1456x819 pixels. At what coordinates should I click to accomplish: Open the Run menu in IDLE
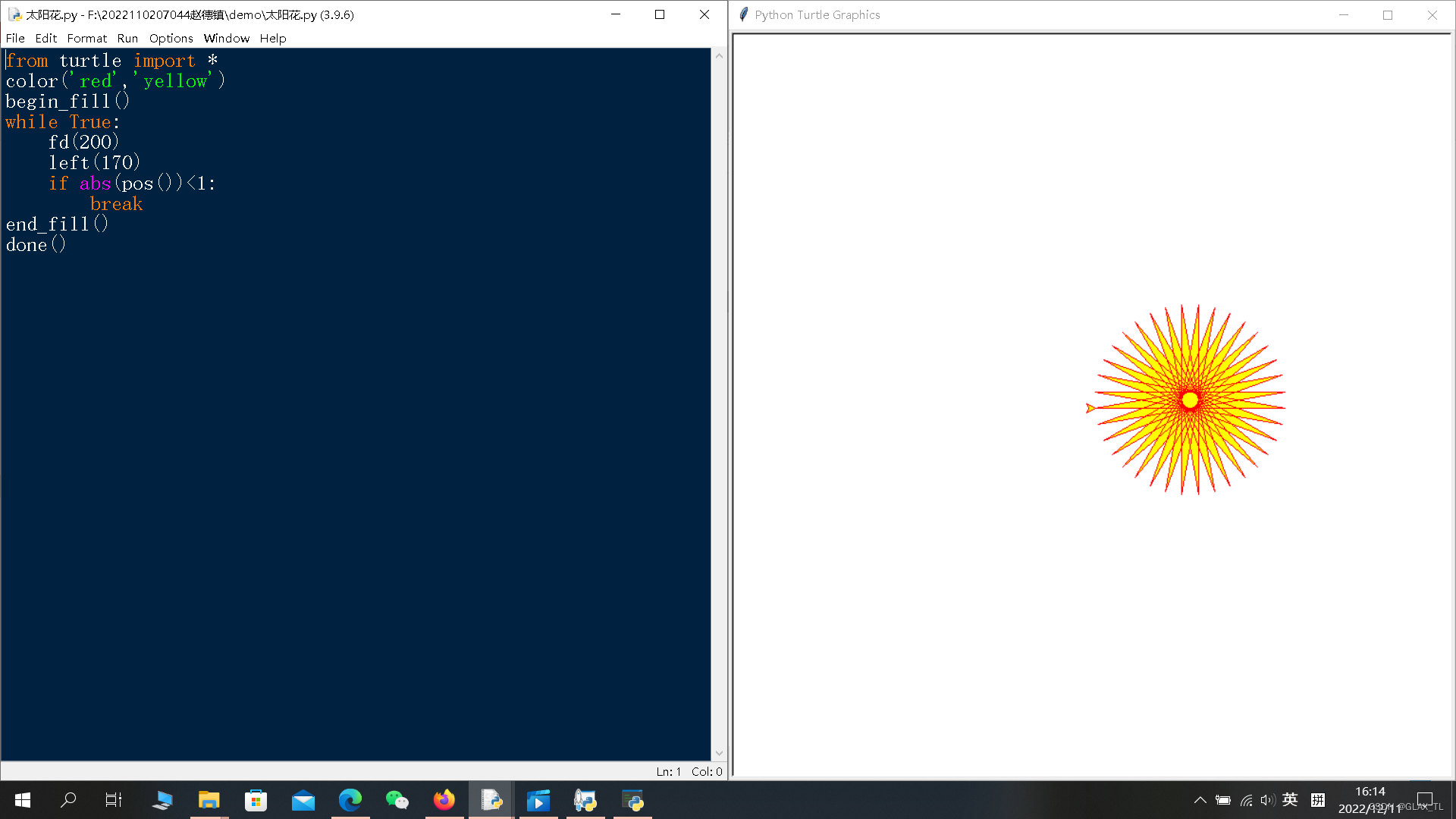(x=127, y=38)
